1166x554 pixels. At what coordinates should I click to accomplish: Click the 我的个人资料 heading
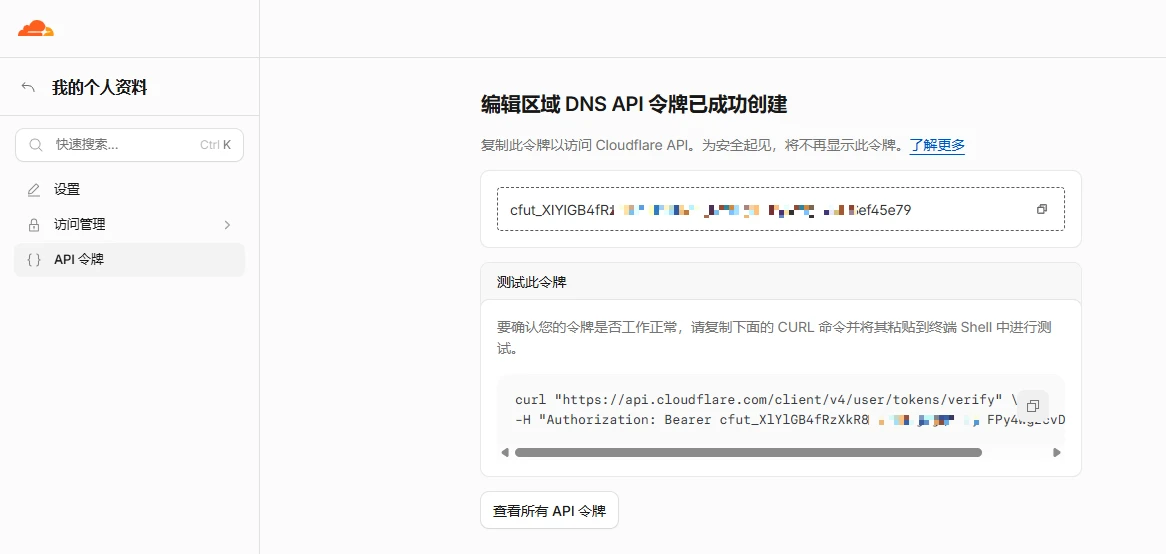(100, 88)
